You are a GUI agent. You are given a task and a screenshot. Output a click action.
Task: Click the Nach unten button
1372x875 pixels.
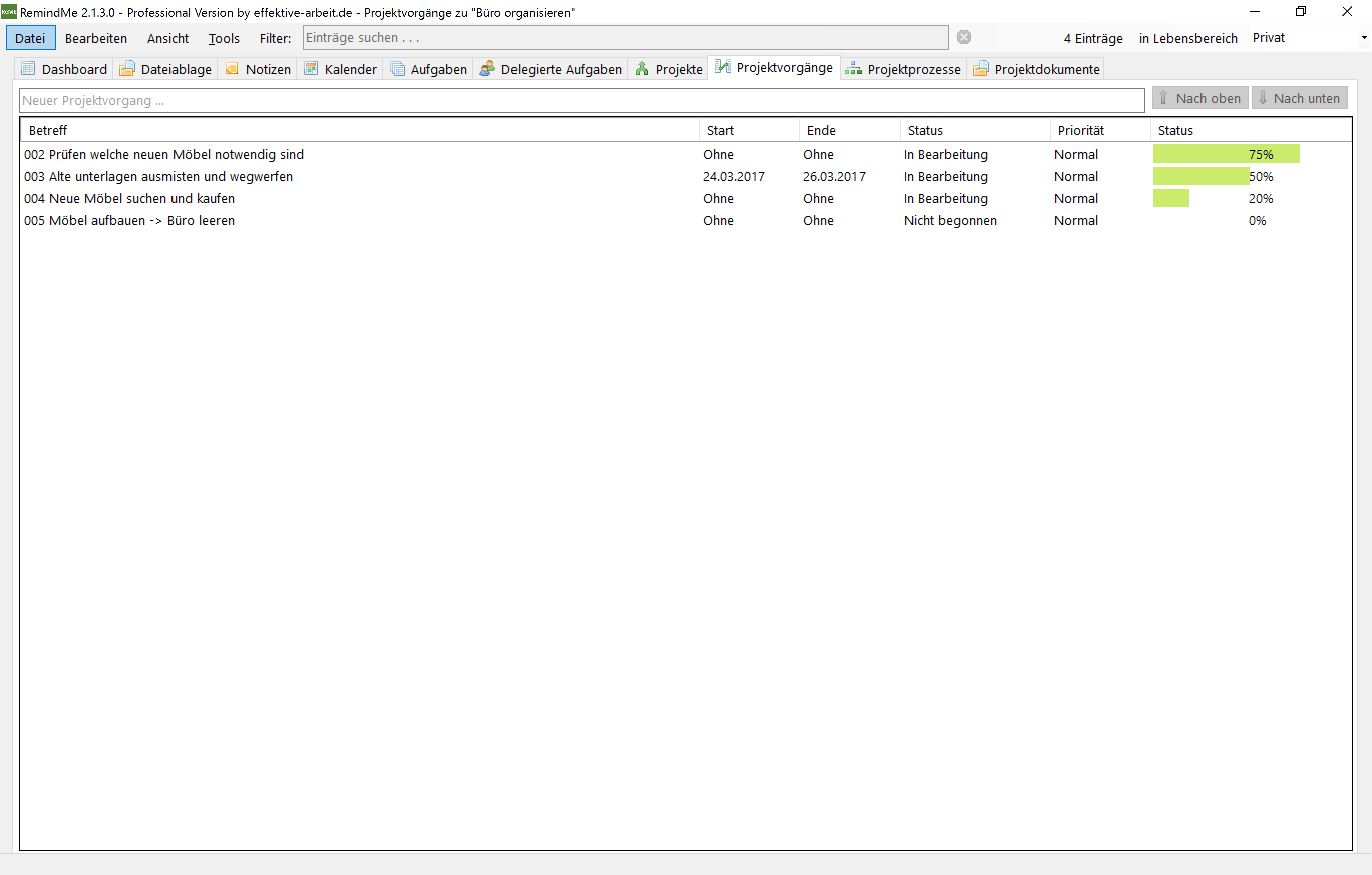[x=1299, y=99]
